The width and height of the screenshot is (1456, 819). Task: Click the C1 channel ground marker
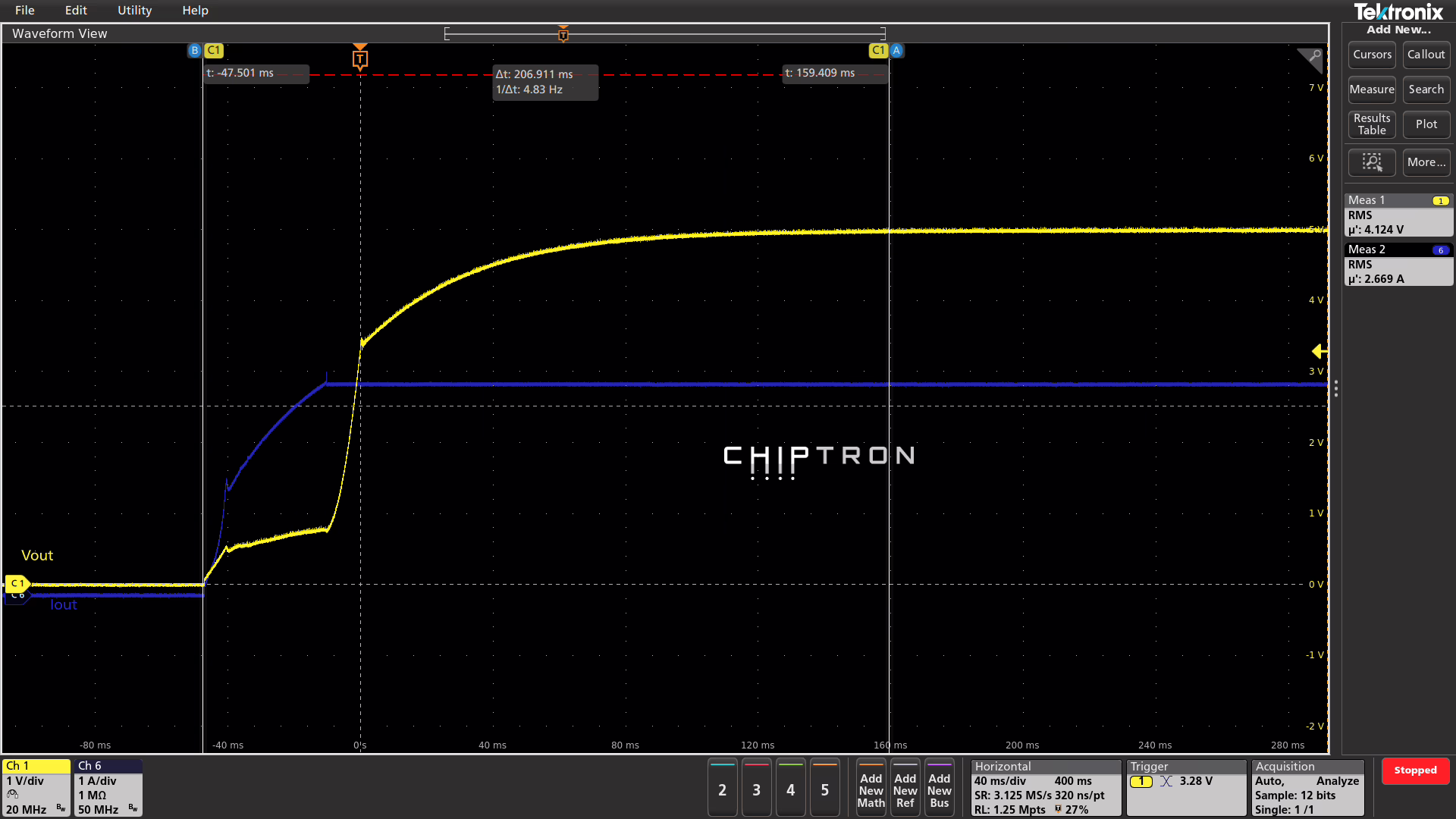(x=17, y=583)
